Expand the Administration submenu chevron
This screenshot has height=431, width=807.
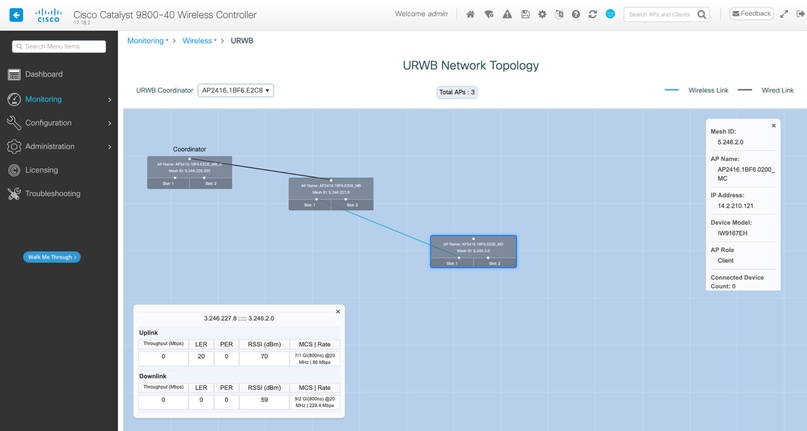click(x=110, y=147)
